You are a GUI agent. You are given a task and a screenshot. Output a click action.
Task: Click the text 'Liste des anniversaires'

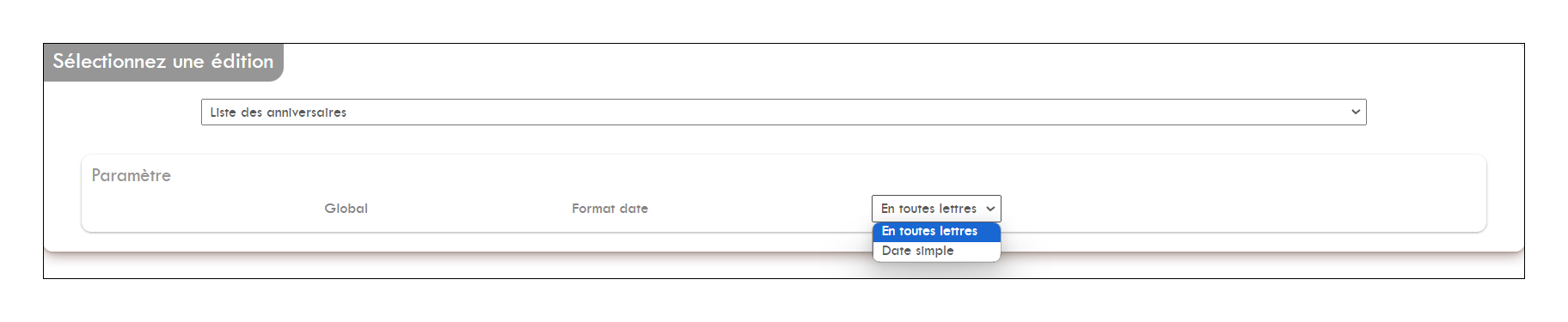coord(279,112)
